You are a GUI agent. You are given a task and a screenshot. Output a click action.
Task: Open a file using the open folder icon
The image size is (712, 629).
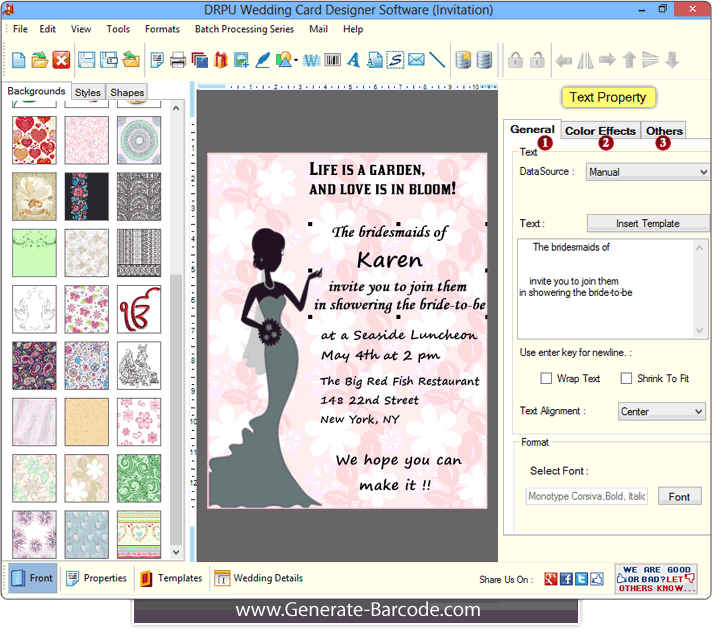pyautogui.click(x=40, y=60)
